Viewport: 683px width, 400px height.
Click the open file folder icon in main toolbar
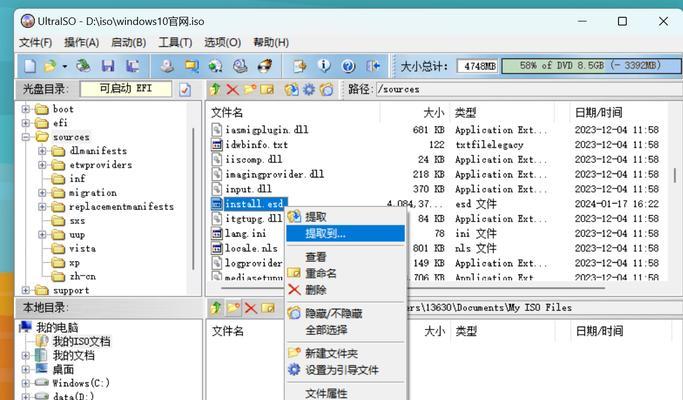coord(51,66)
